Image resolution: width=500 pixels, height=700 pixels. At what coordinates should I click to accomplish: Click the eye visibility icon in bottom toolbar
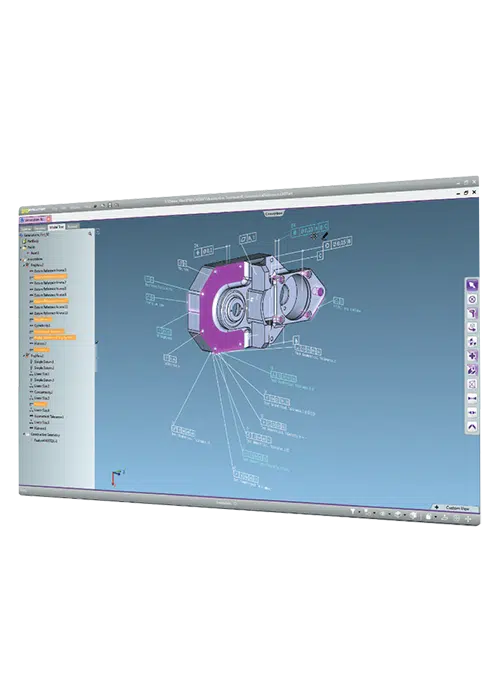[383, 514]
